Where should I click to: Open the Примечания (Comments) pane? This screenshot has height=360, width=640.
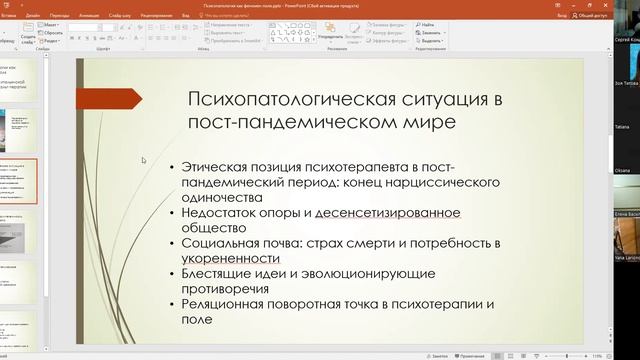click(469, 356)
